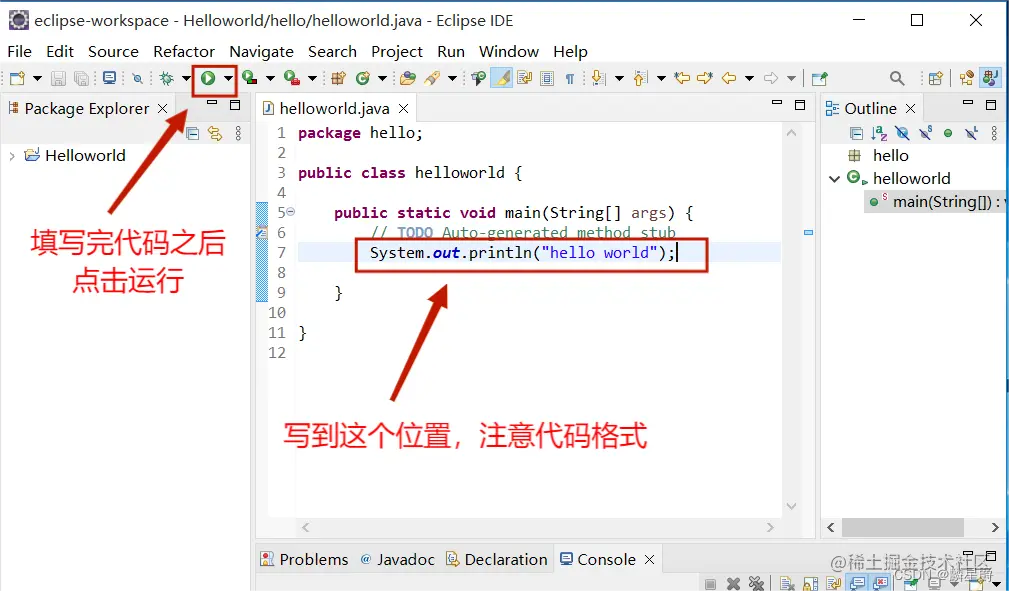This screenshot has width=1009, height=591.
Task: Open Package Explorer view menu dots
Action: [x=238, y=133]
